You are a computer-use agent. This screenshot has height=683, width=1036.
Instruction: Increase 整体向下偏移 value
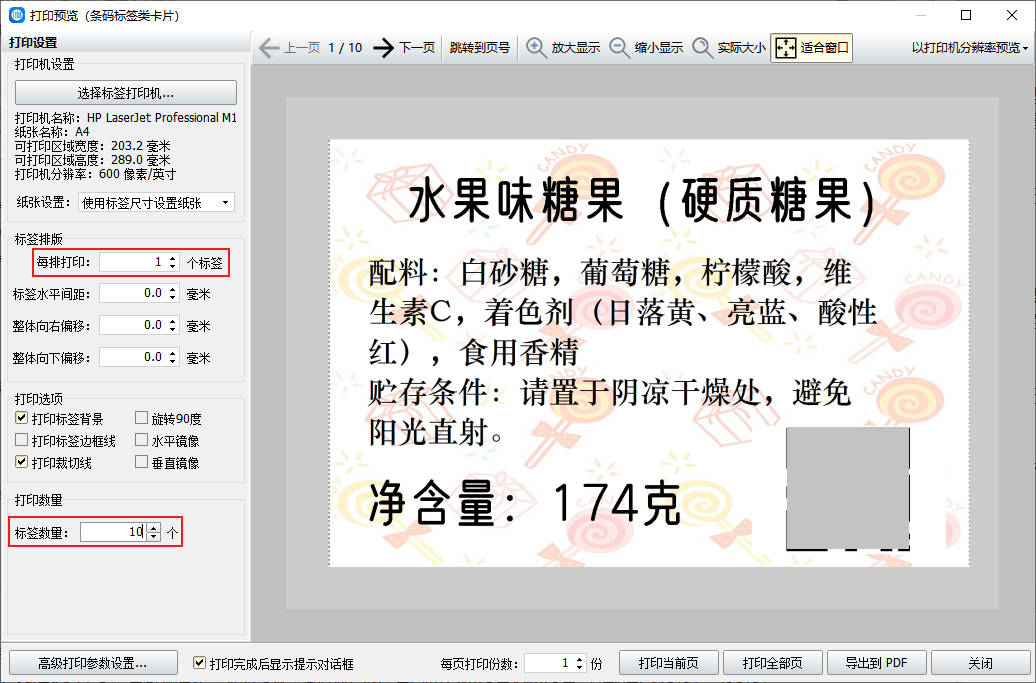click(x=172, y=353)
